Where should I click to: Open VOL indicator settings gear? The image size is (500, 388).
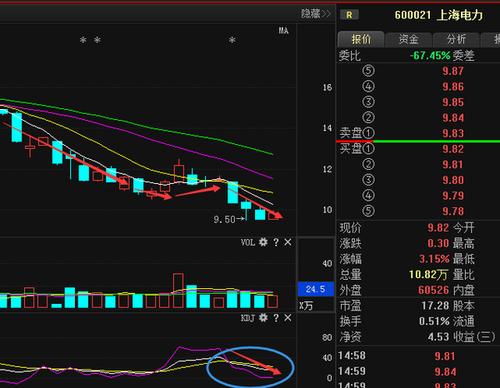click(x=263, y=242)
